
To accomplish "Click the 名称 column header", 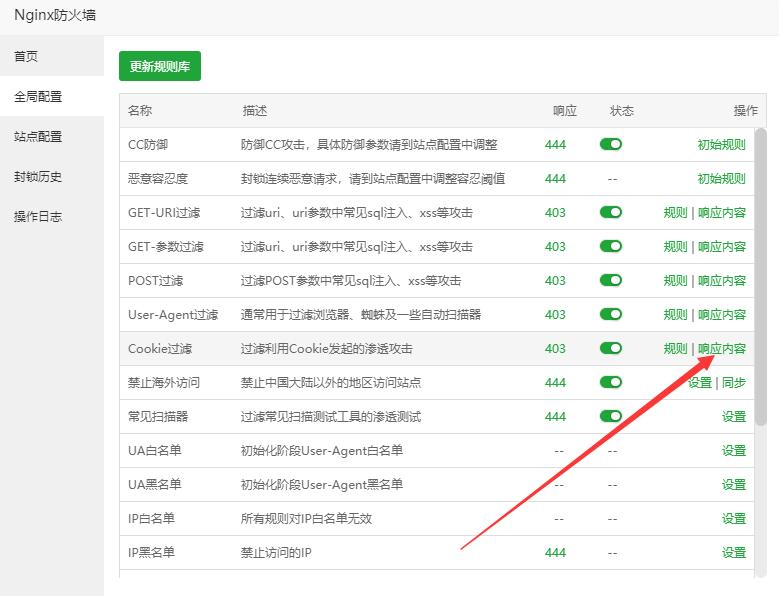I will (140, 110).
